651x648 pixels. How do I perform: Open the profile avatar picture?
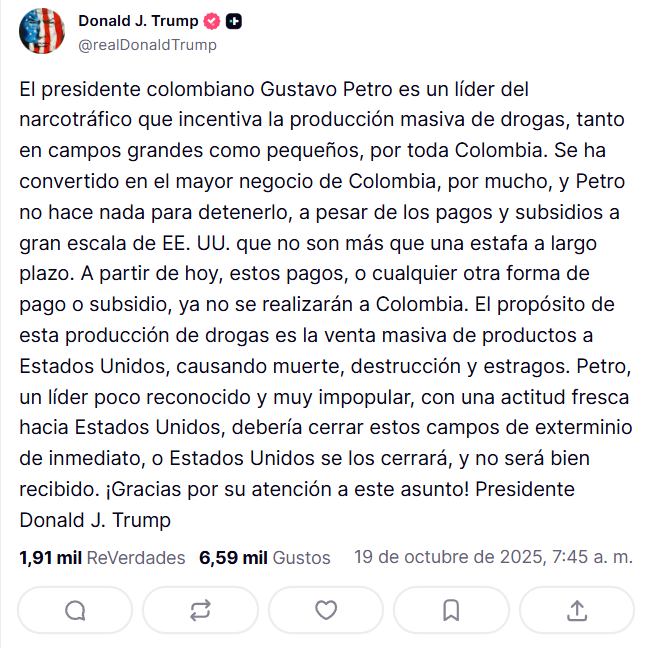[42, 31]
